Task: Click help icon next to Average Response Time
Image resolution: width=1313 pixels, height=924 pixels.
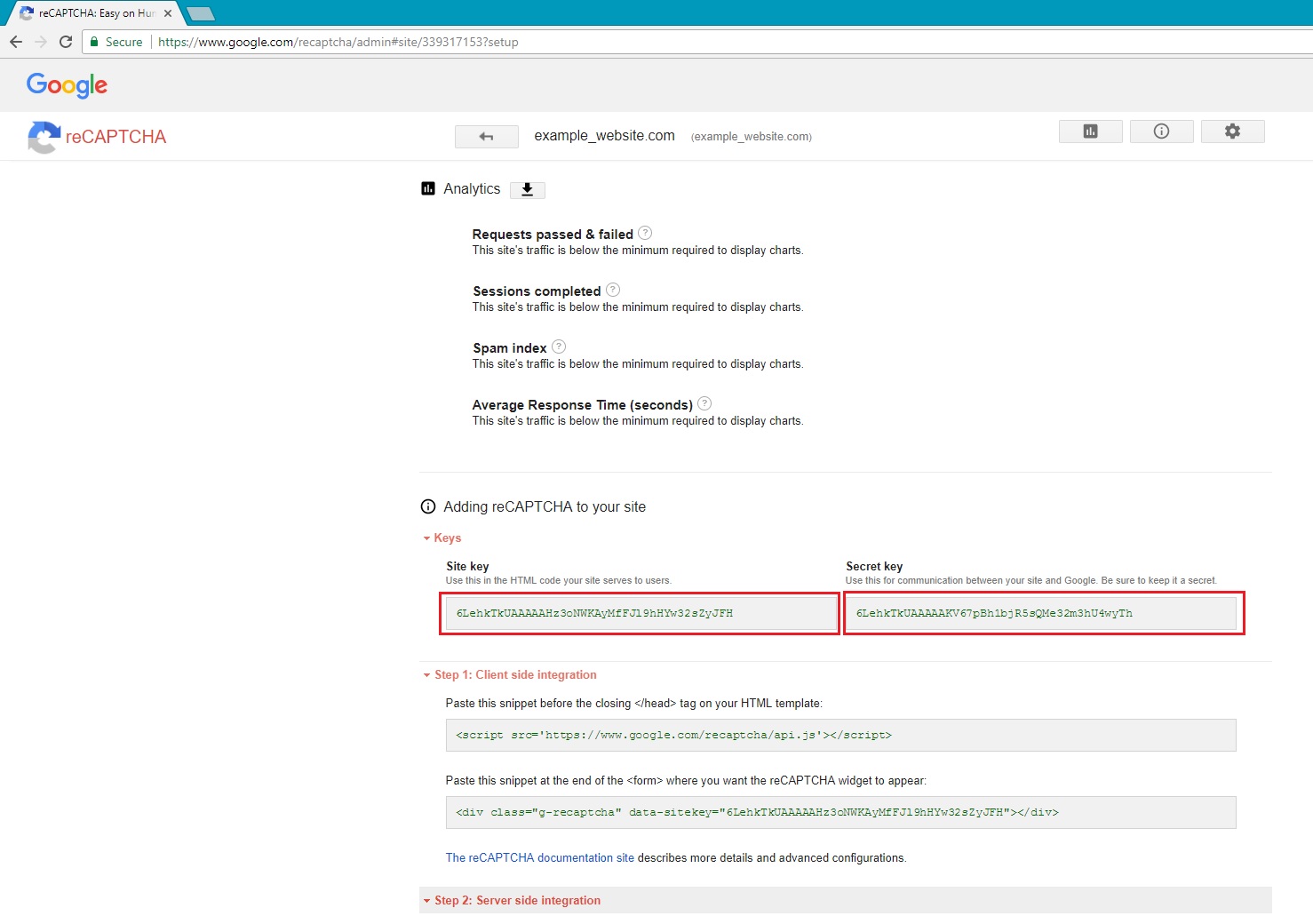Action: pos(704,403)
